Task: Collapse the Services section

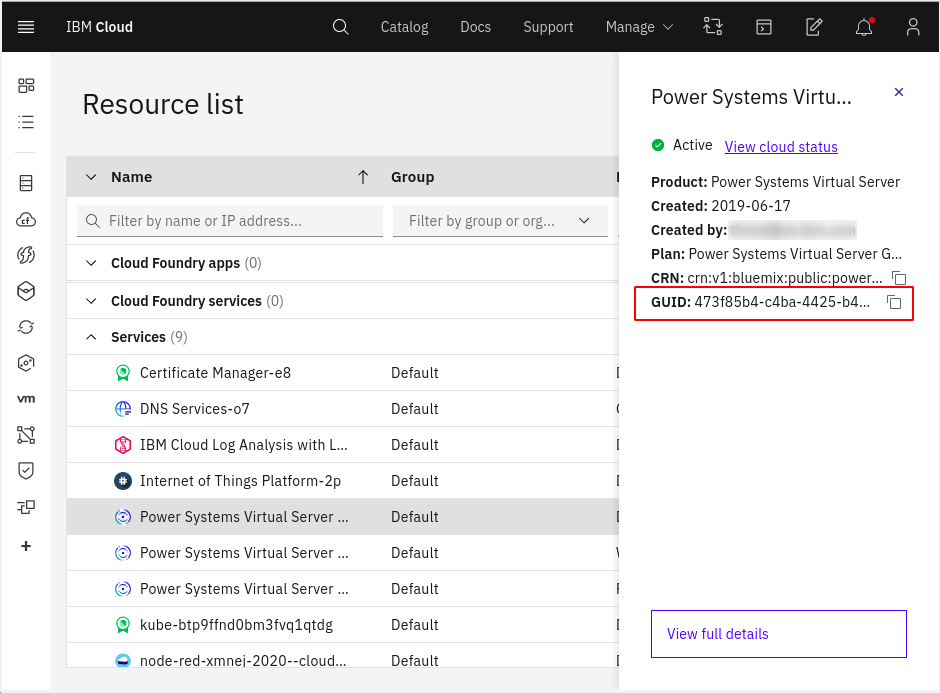Action: (x=92, y=337)
